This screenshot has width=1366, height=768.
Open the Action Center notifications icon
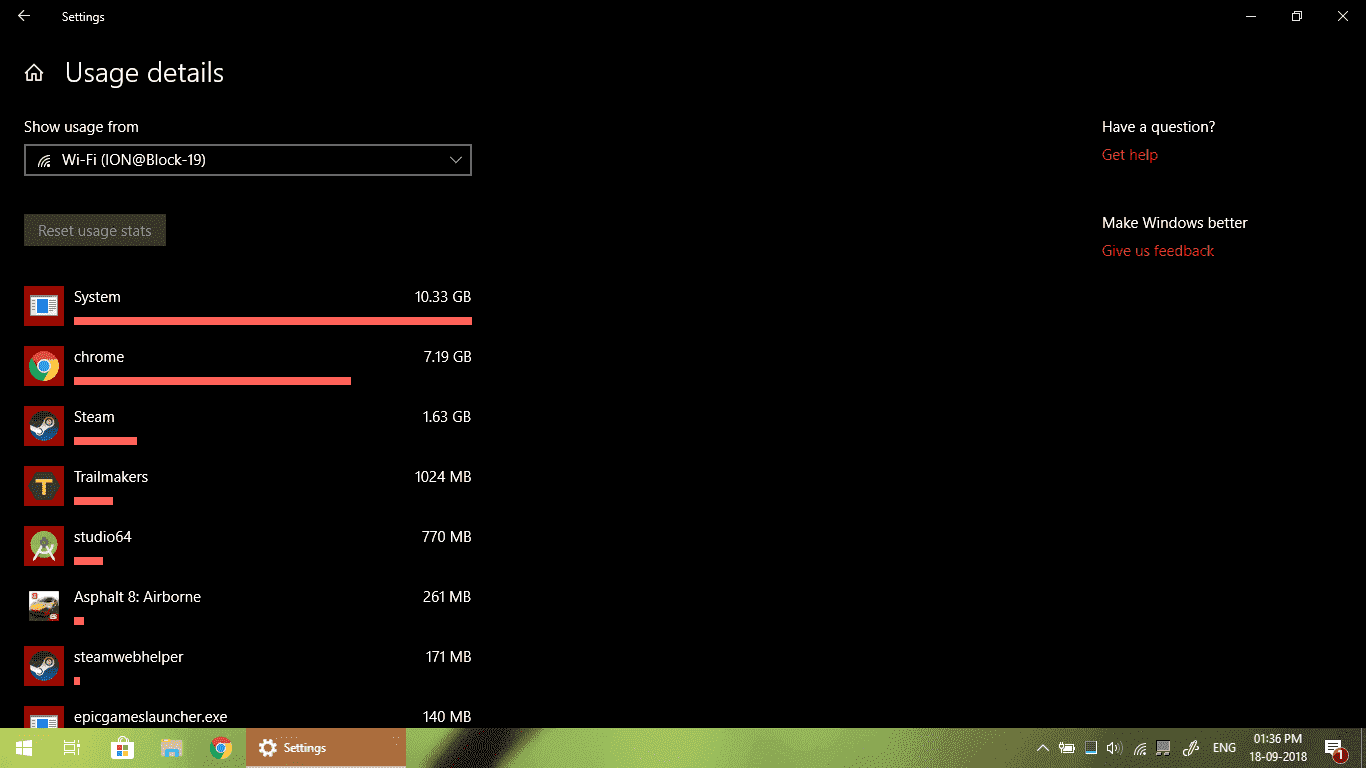[x=1334, y=748]
